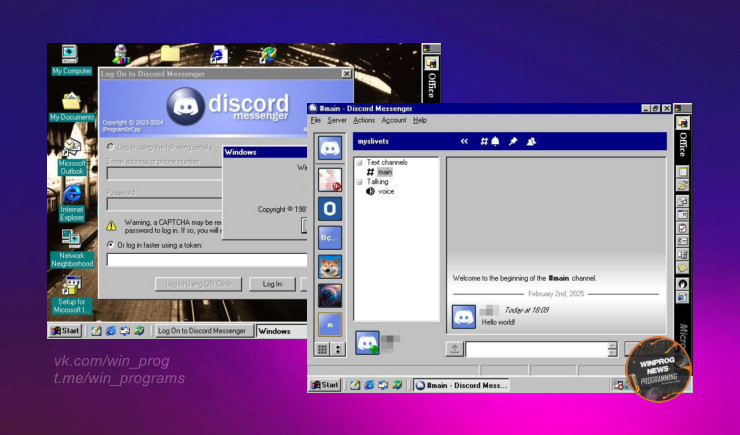Click the user avatar with green status dot

(367, 343)
